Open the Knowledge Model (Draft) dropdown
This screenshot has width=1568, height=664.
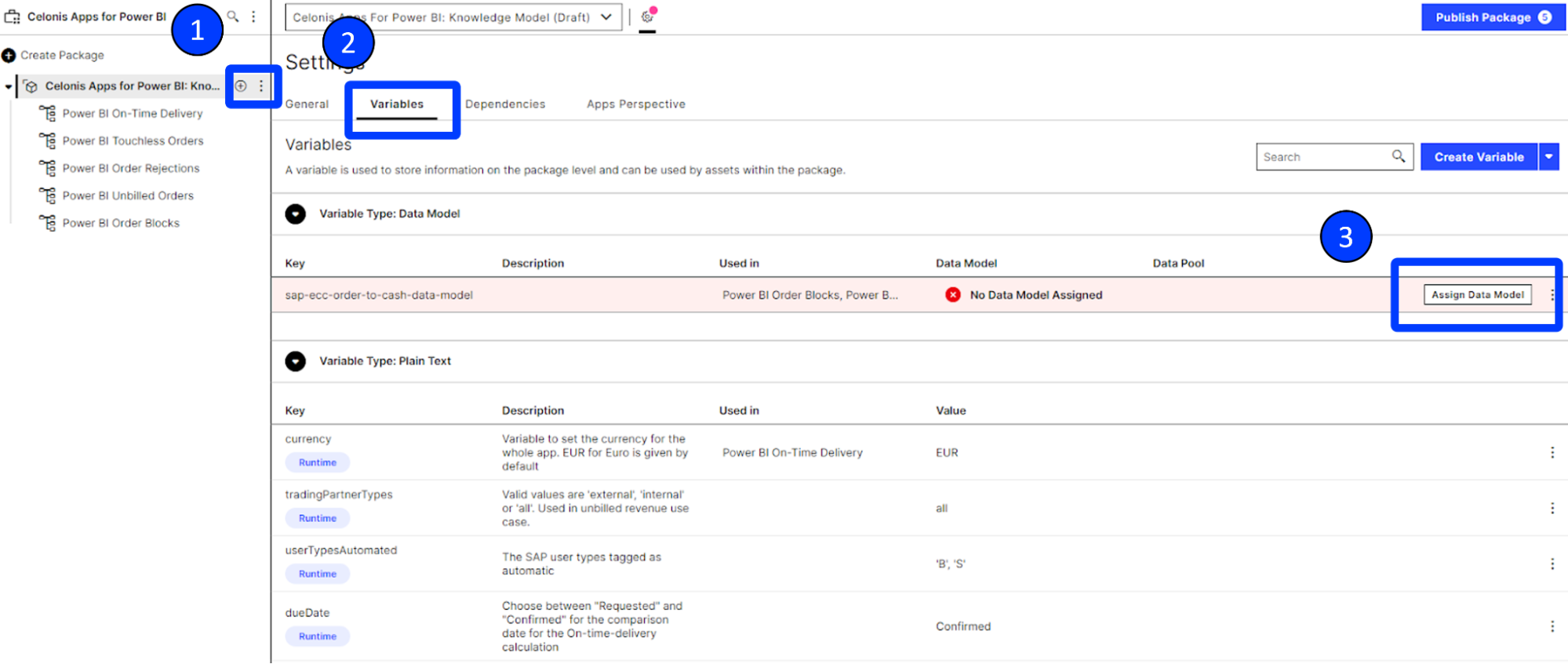(x=453, y=16)
